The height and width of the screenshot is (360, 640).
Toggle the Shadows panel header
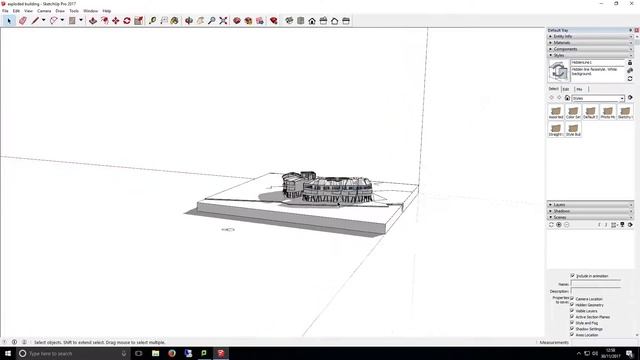pyautogui.click(x=590, y=211)
